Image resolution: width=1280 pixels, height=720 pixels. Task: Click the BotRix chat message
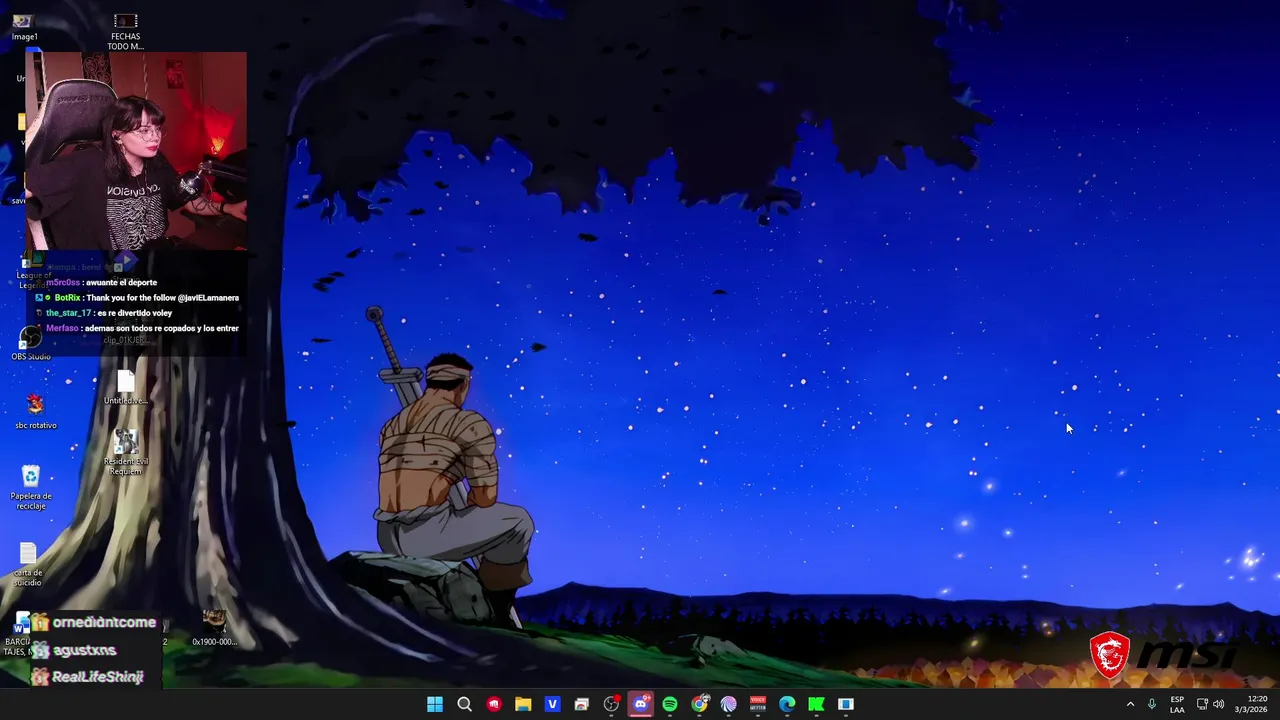point(137,298)
